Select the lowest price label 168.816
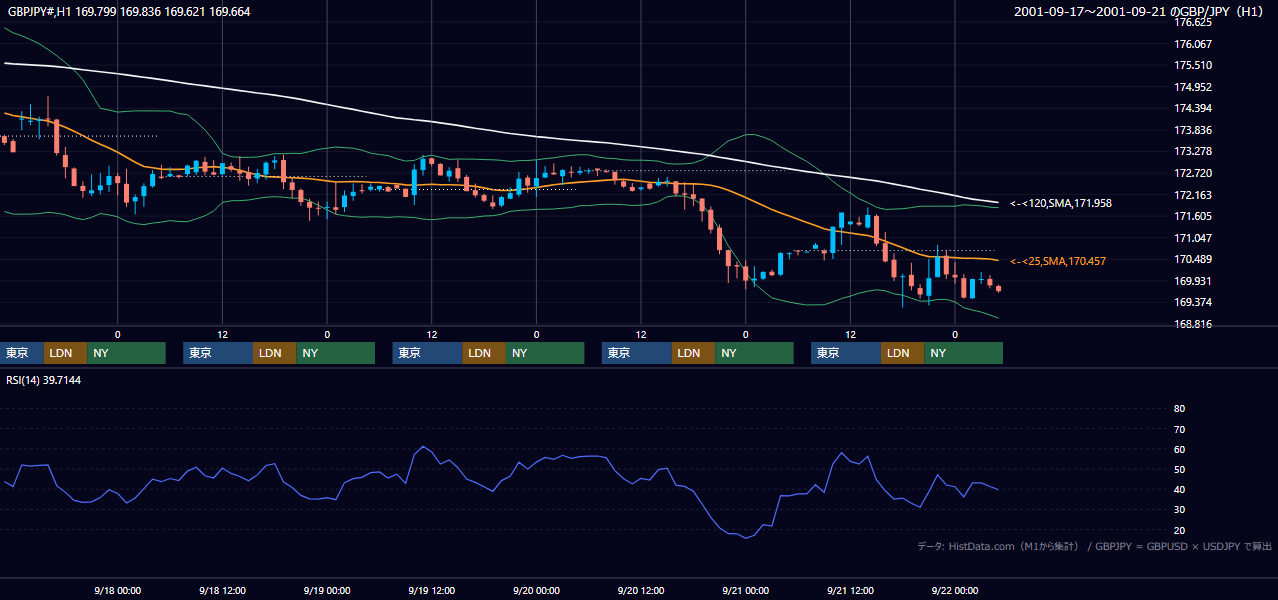1278x600 pixels. tap(1192, 324)
